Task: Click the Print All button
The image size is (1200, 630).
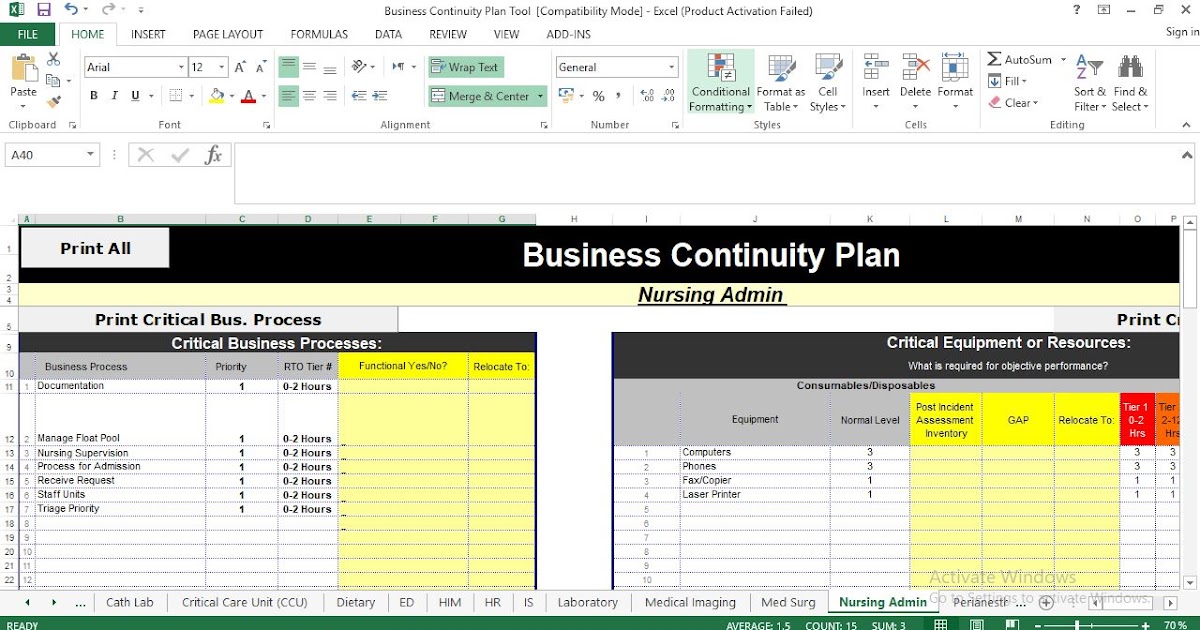Action: click(x=95, y=248)
